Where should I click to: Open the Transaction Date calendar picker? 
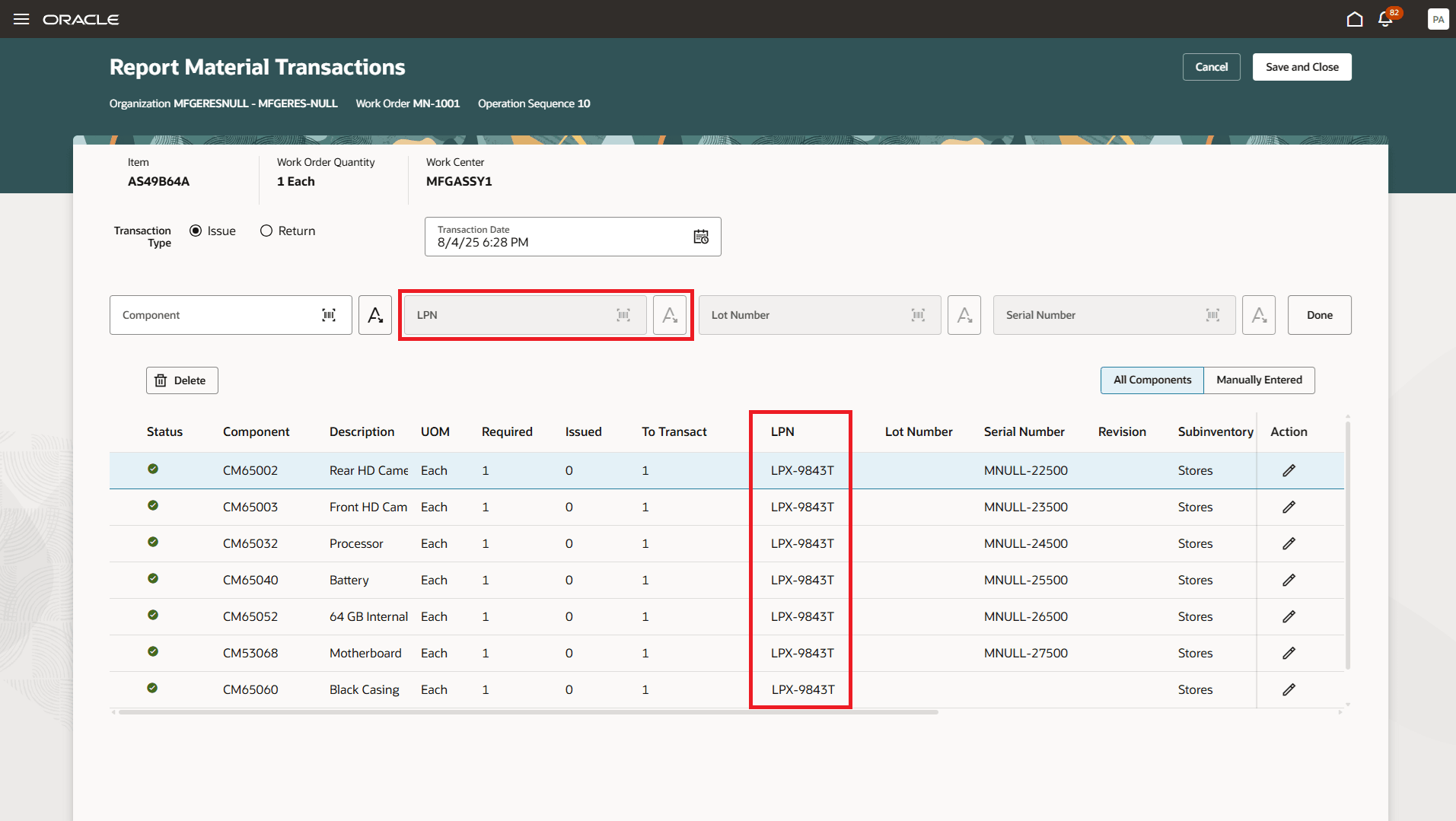700,237
